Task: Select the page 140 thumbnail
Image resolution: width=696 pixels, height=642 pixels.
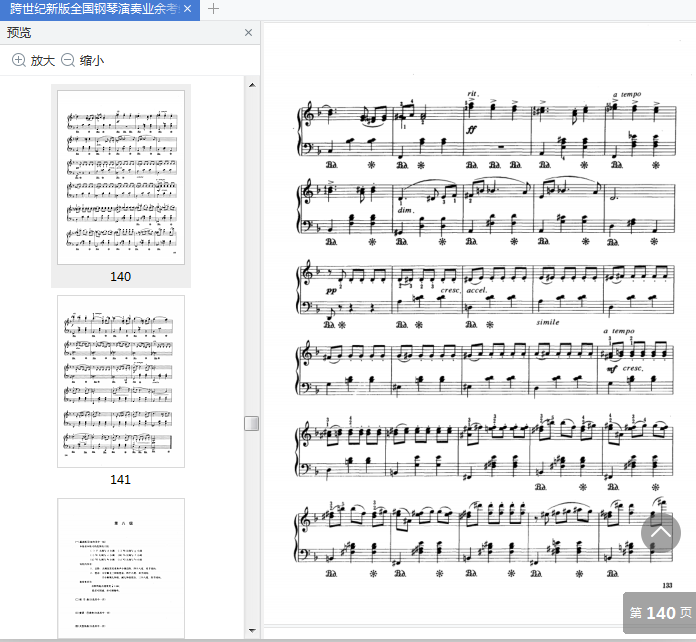Action: tap(121, 178)
